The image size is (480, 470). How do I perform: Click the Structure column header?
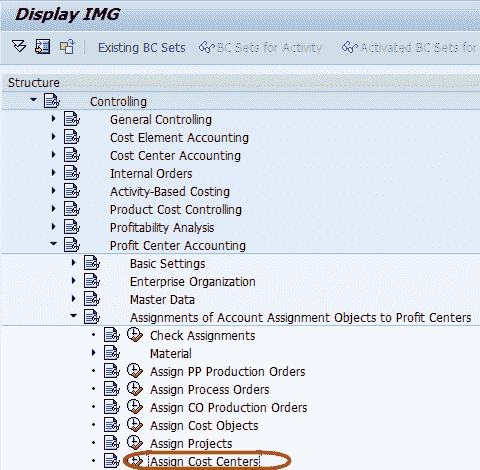[241, 83]
